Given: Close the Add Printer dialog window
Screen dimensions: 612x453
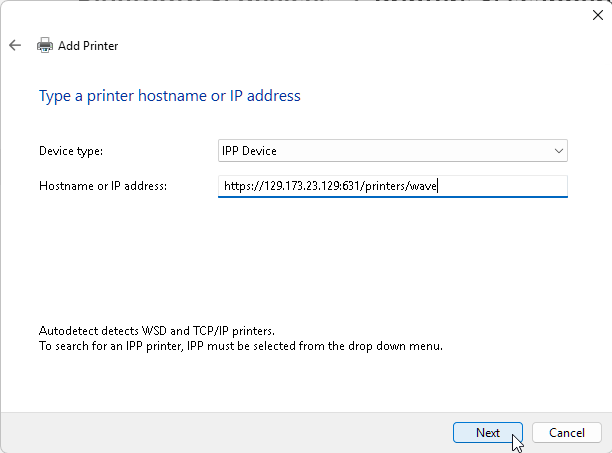Looking at the screenshot, I should coord(597,14).
